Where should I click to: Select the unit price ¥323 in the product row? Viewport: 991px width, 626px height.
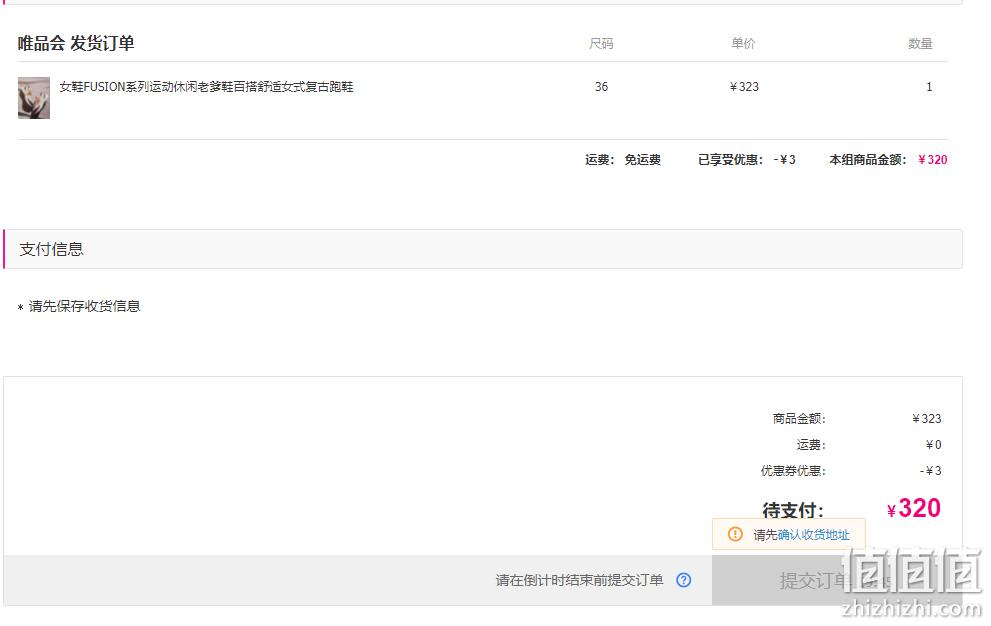(744, 87)
